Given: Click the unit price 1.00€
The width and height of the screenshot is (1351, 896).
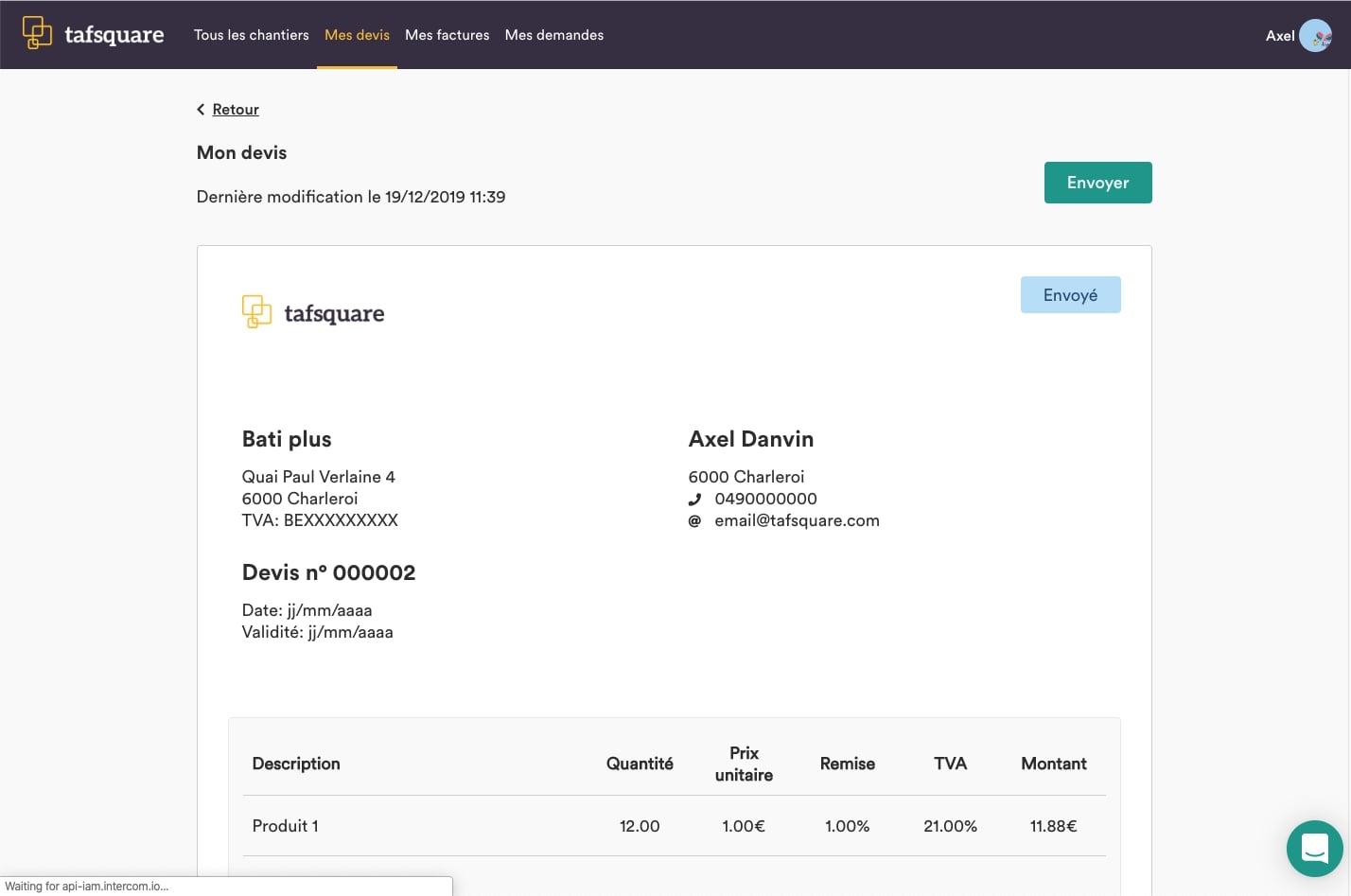Looking at the screenshot, I should point(744,826).
